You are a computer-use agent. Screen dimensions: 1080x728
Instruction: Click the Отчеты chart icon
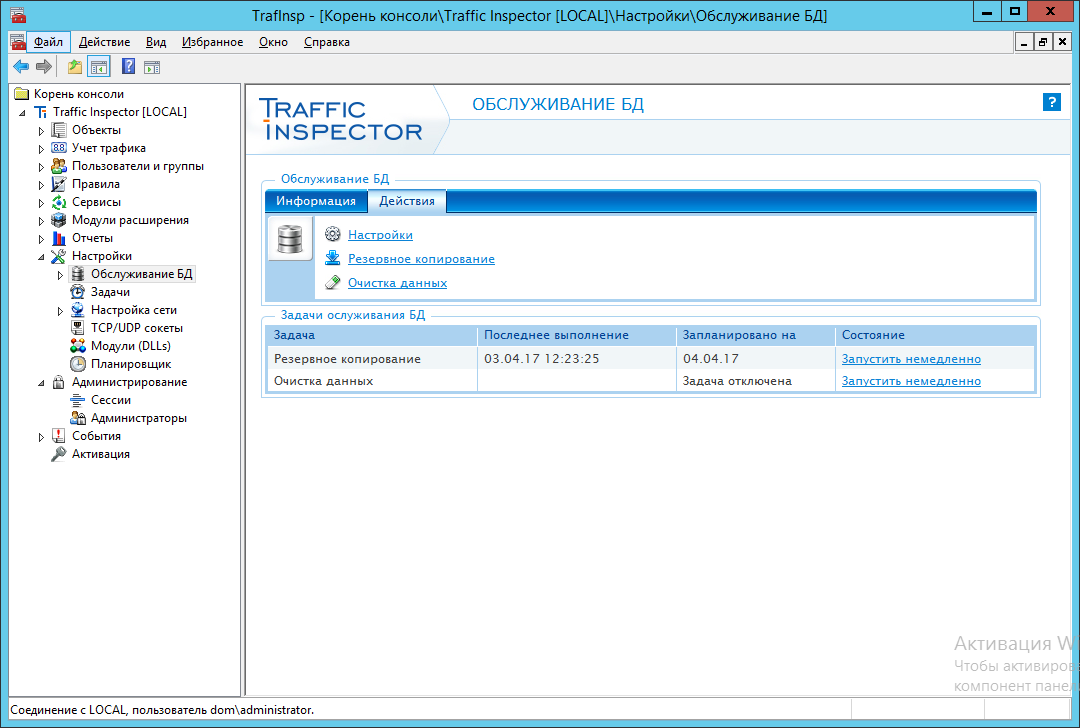click(x=59, y=238)
